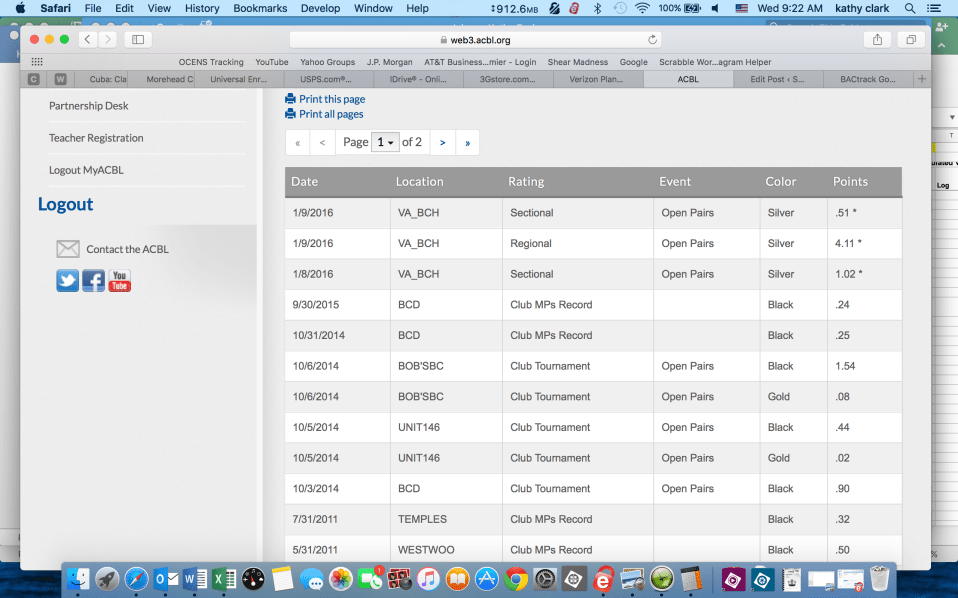
Task: Click the Safari Share toolbar icon
Action: pos(877,39)
